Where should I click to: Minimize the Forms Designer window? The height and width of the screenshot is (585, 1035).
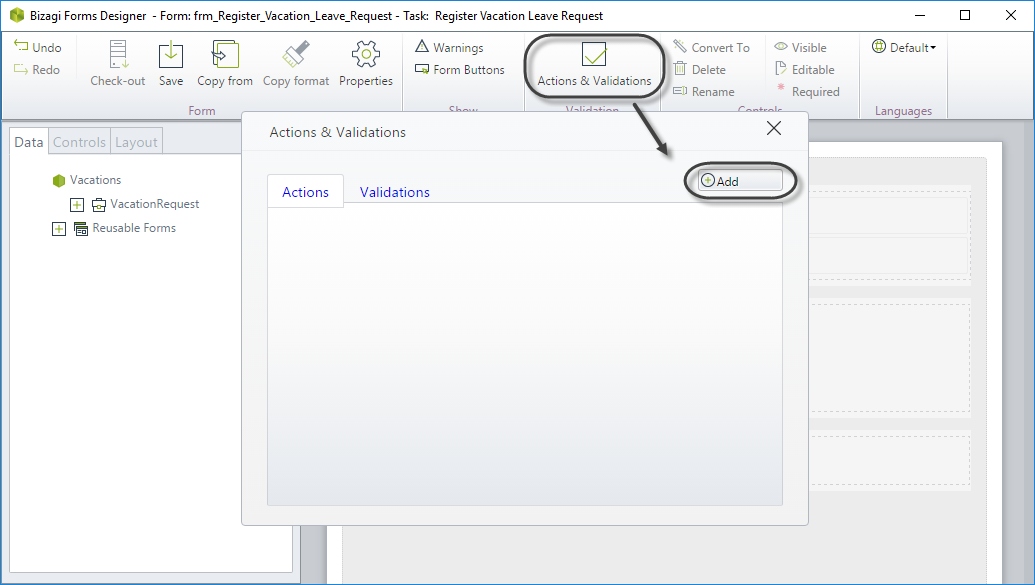(919, 15)
